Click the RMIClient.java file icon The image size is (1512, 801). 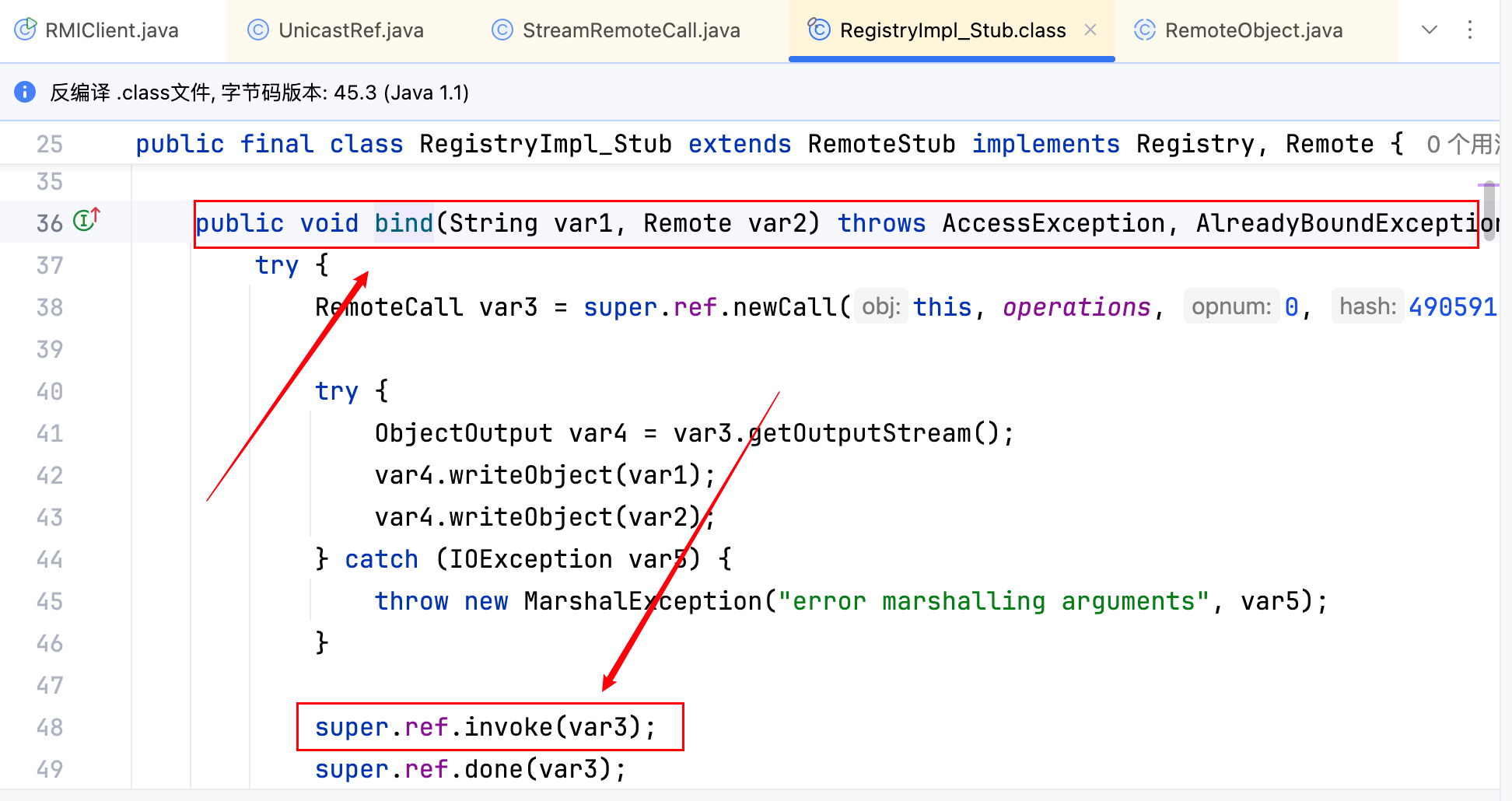[x=26, y=30]
